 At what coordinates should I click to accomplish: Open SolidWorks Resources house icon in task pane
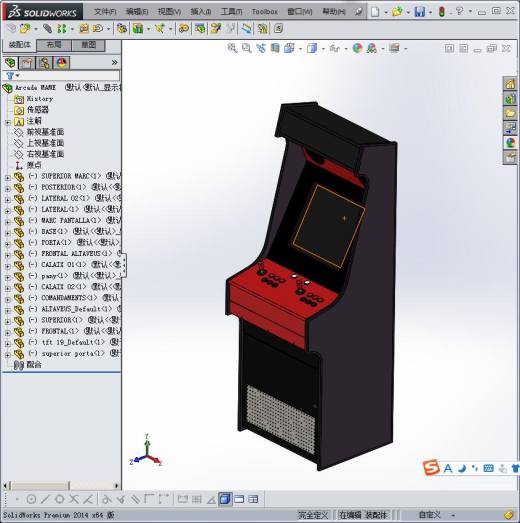tap(510, 84)
